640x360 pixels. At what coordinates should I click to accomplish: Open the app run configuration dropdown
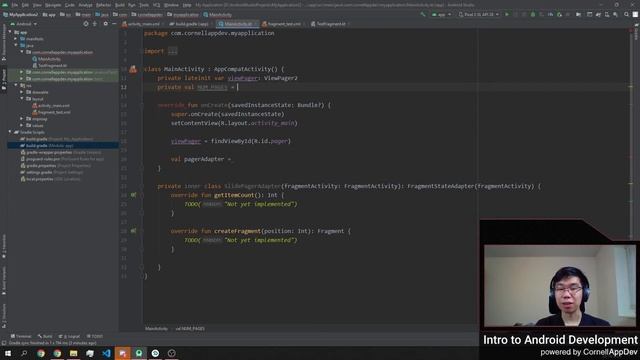click(x=441, y=15)
